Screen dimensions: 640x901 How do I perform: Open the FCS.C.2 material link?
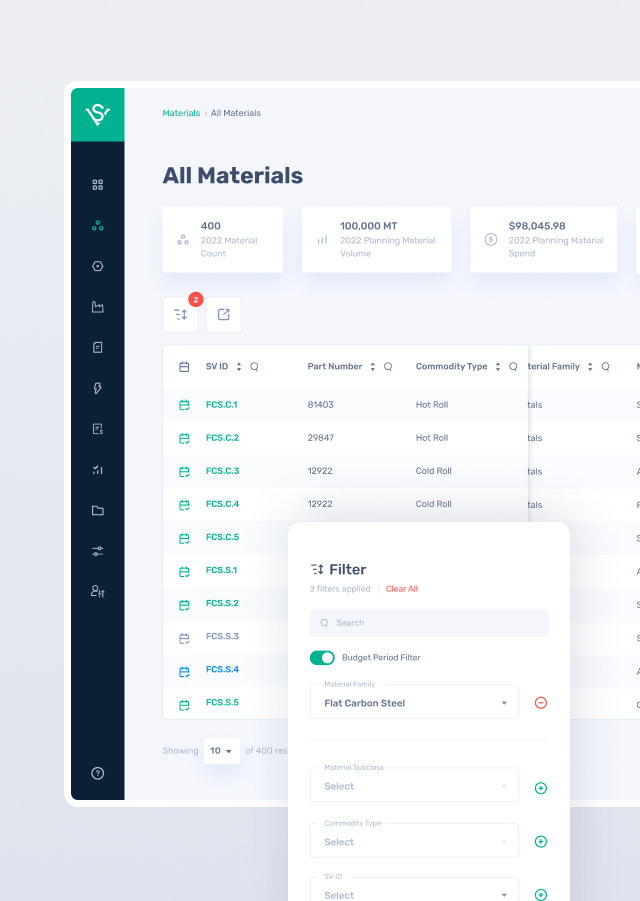tap(222, 438)
